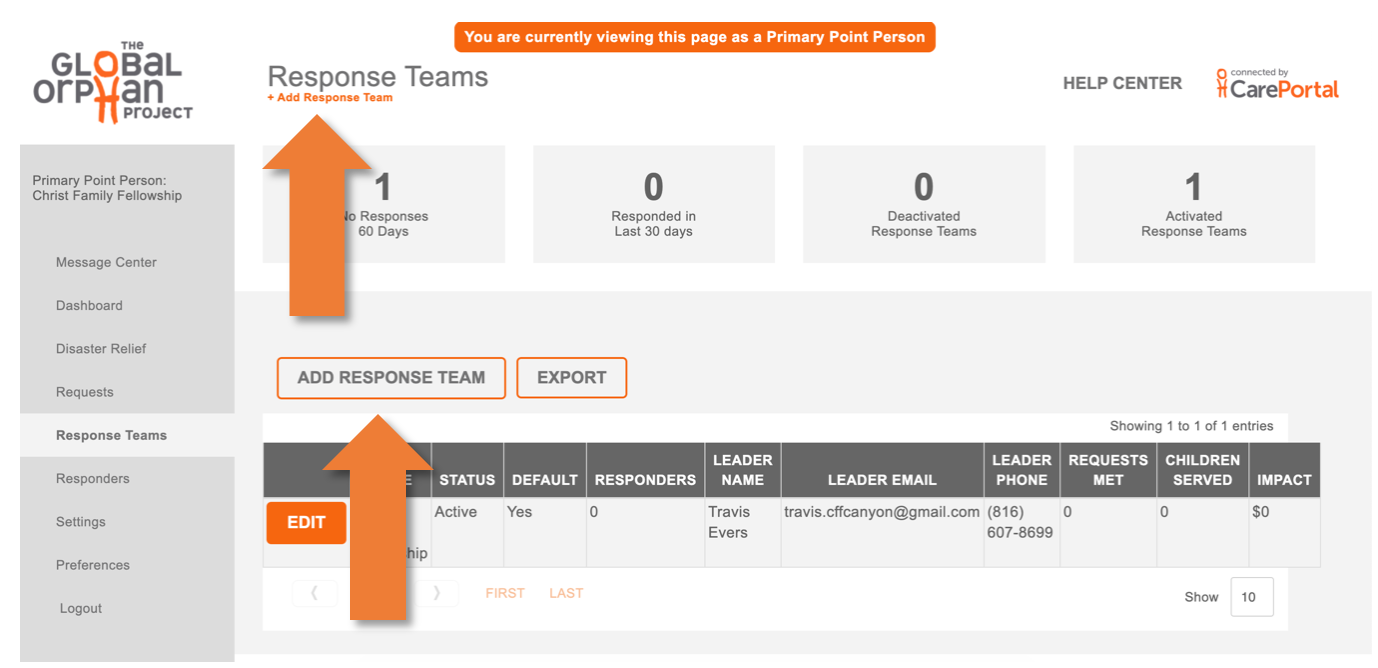The image size is (1378, 668).
Task: Open Disaster Relief sidebar item
Action: (x=101, y=349)
